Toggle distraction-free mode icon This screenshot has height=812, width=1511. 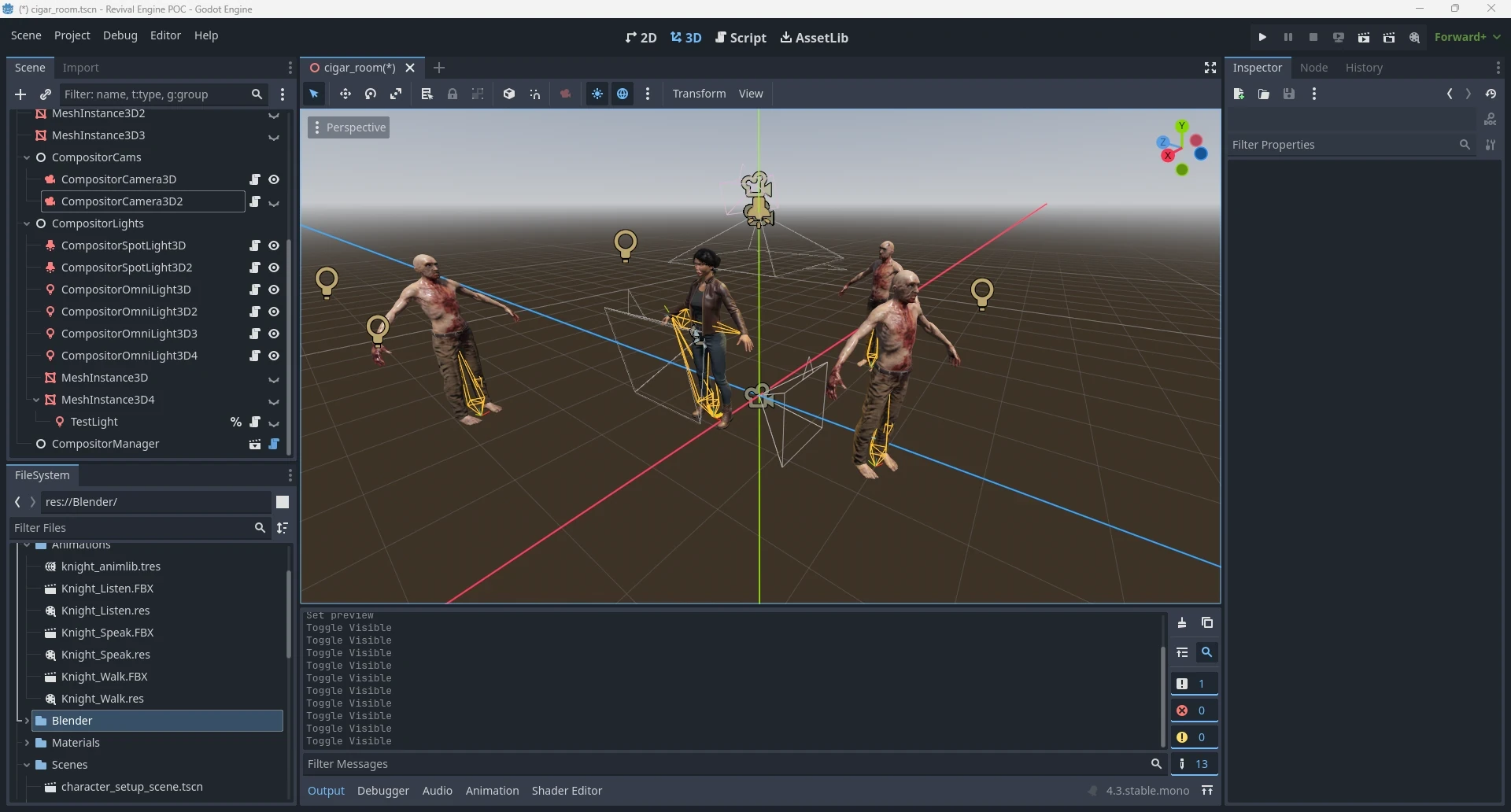point(1210,68)
